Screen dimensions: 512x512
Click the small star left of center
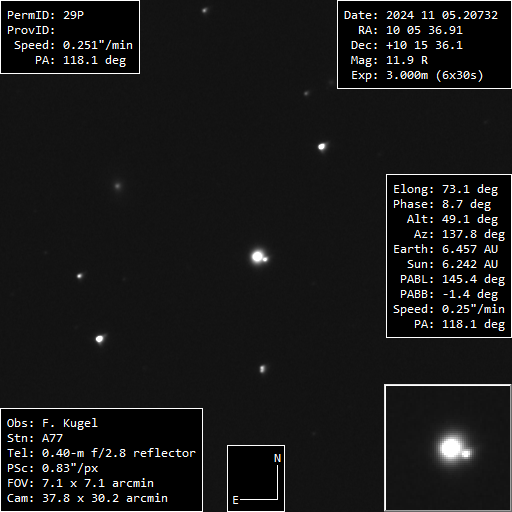point(79,276)
